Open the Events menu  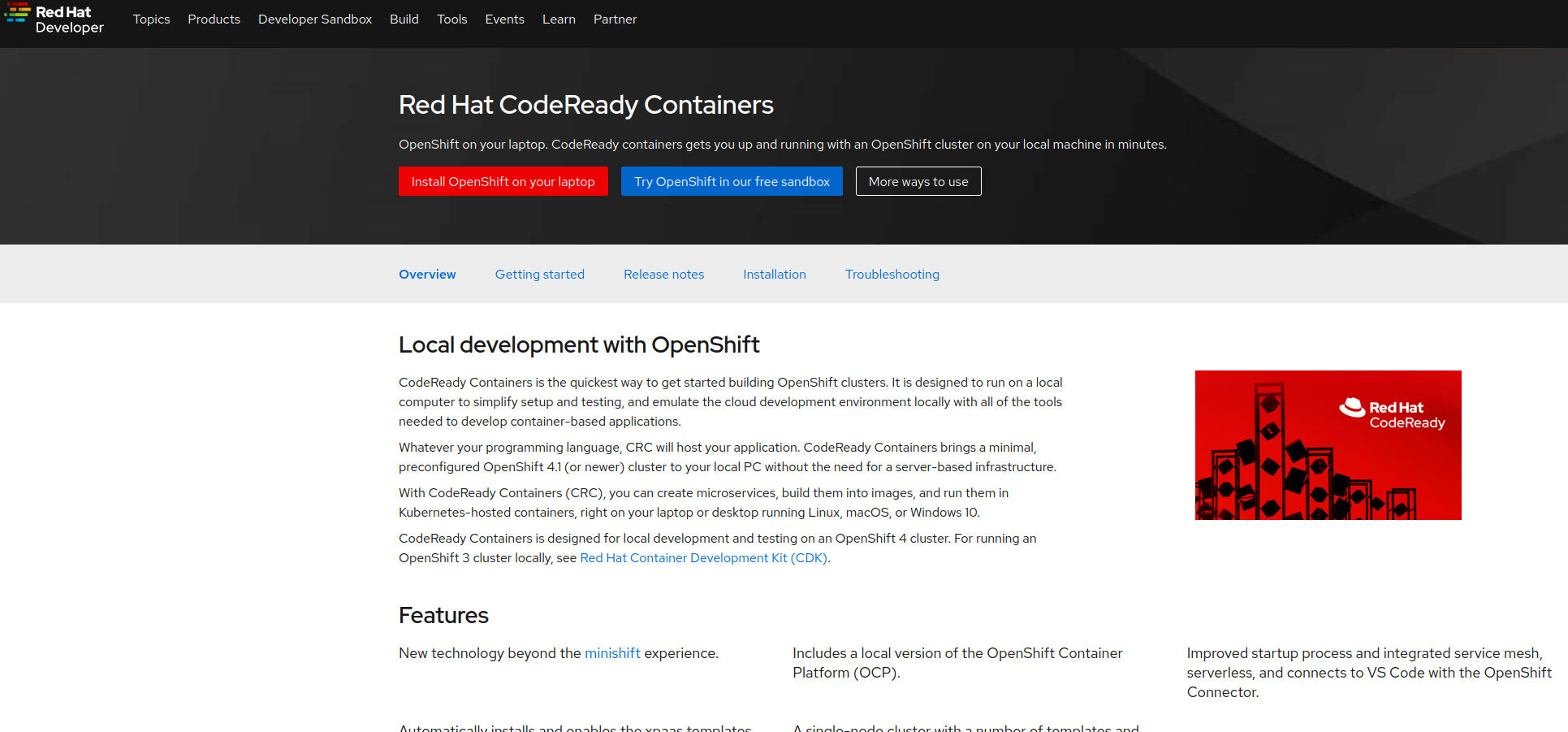click(504, 19)
